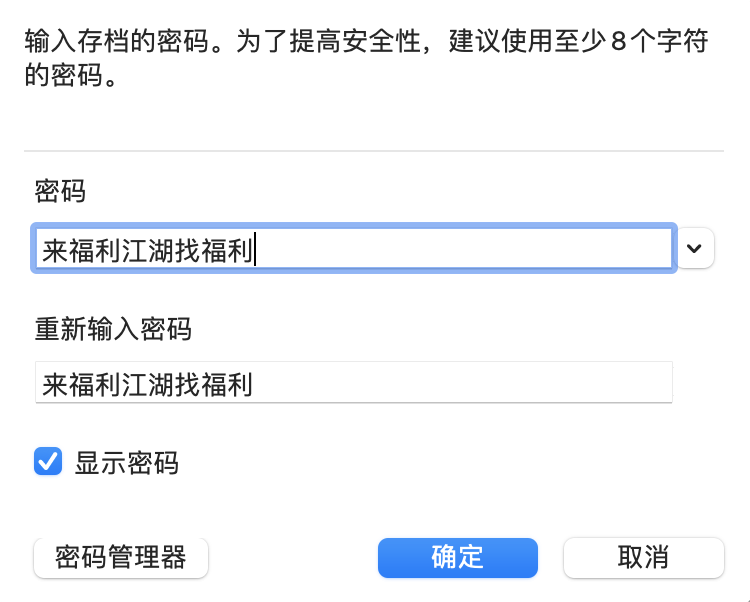Confirm with the blue 确定 button

click(457, 557)
